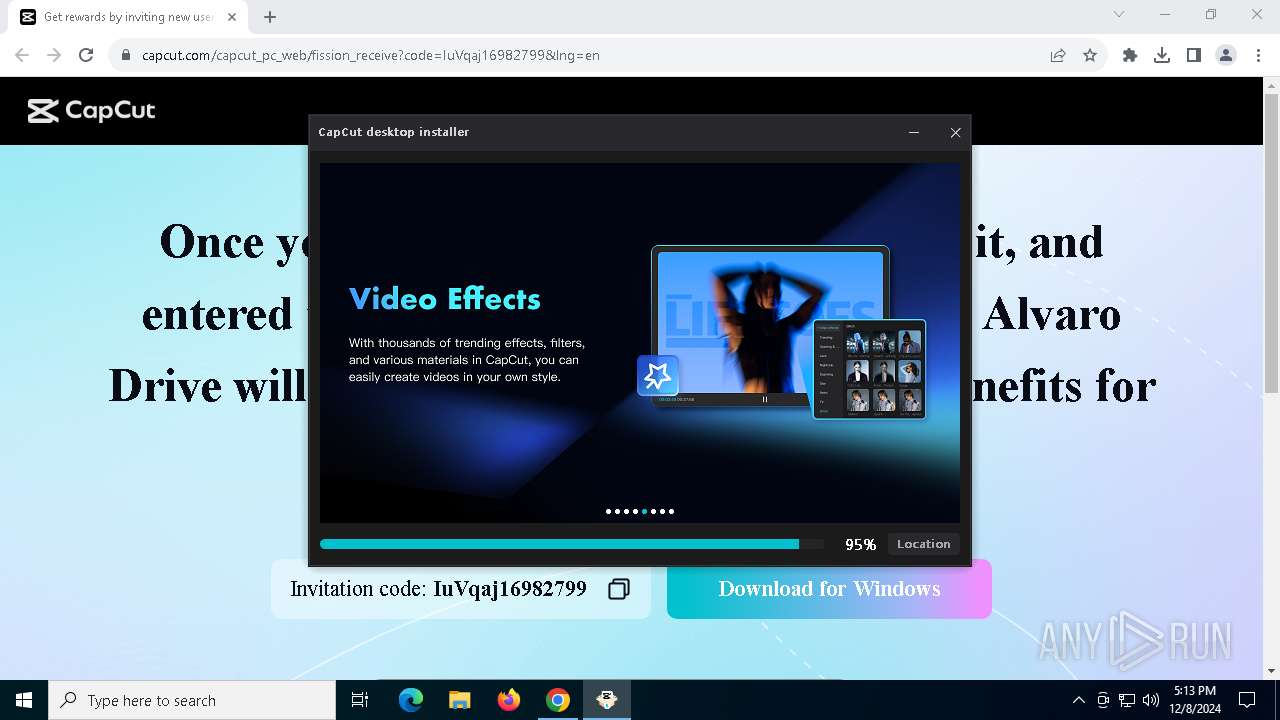Image resolution: width=1280 pixels, height=720 pixels.
Task: Open the clock showing 5:13 PM
Action: [1195, 700]
